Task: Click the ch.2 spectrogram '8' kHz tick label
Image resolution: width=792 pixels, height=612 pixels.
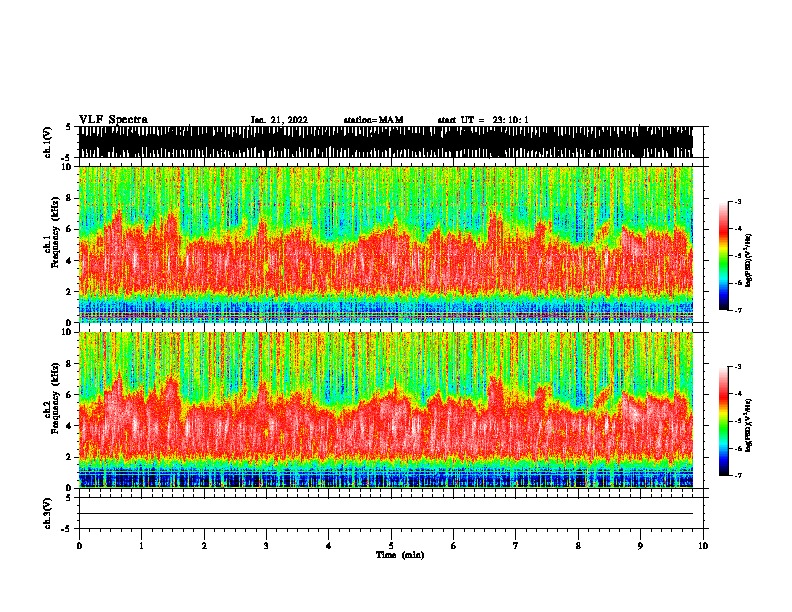Action: pyautogui.click(x=70, y=364)
